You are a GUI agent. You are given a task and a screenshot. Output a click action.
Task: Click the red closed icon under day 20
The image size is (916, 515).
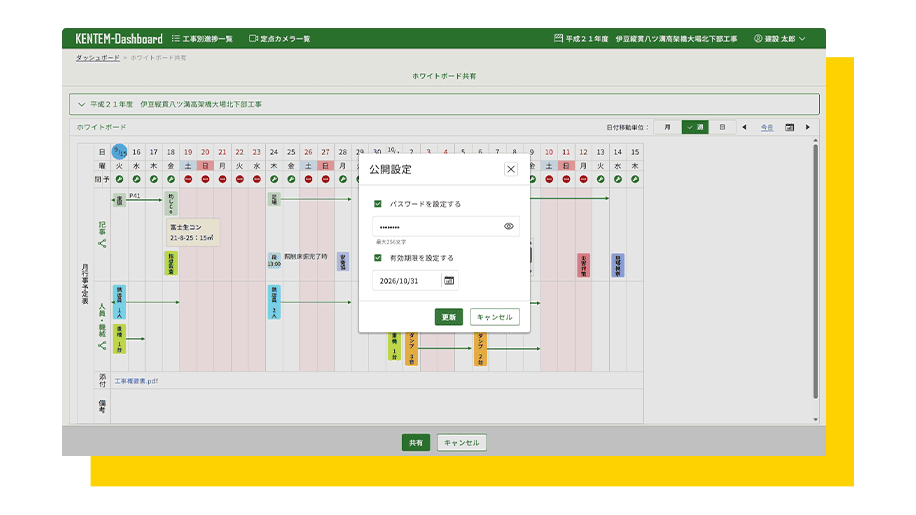tap(205, 179)
